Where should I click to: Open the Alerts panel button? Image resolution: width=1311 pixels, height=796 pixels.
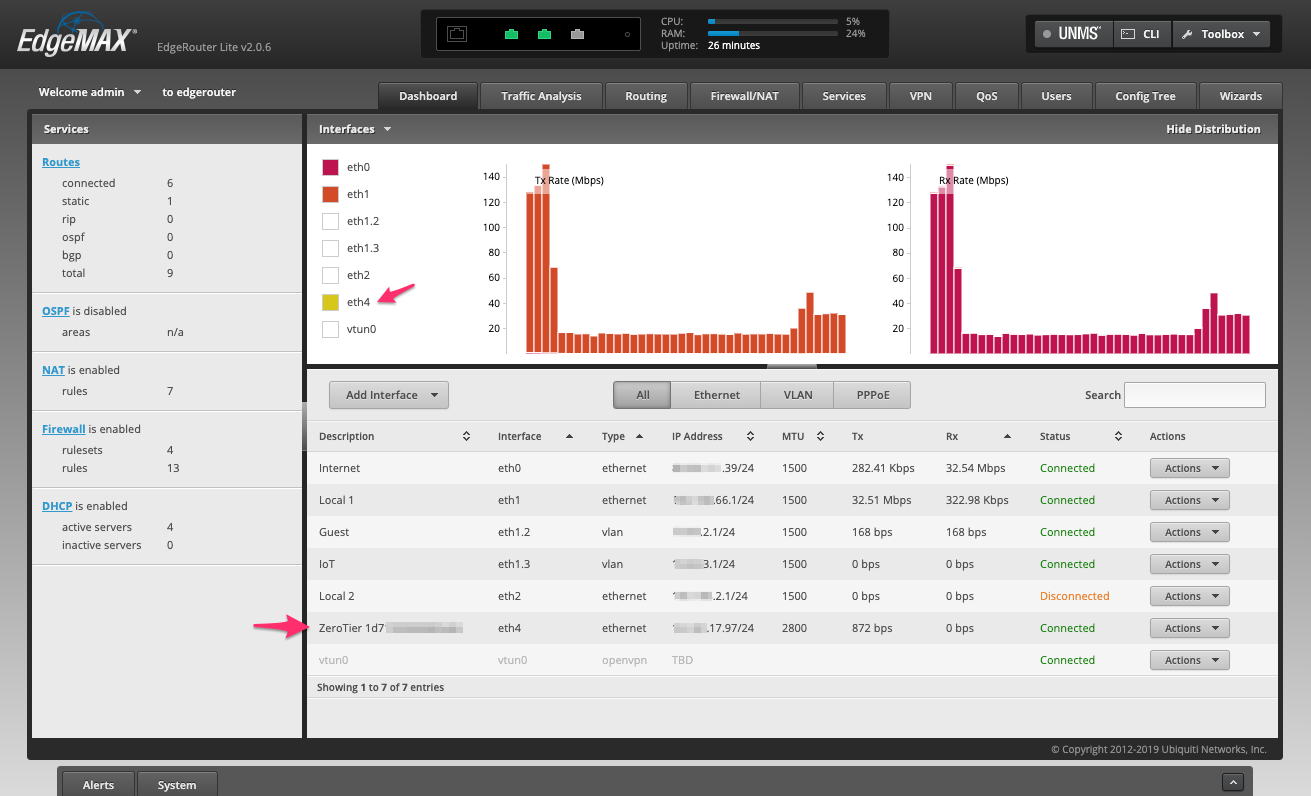click(x=98, y=785)
